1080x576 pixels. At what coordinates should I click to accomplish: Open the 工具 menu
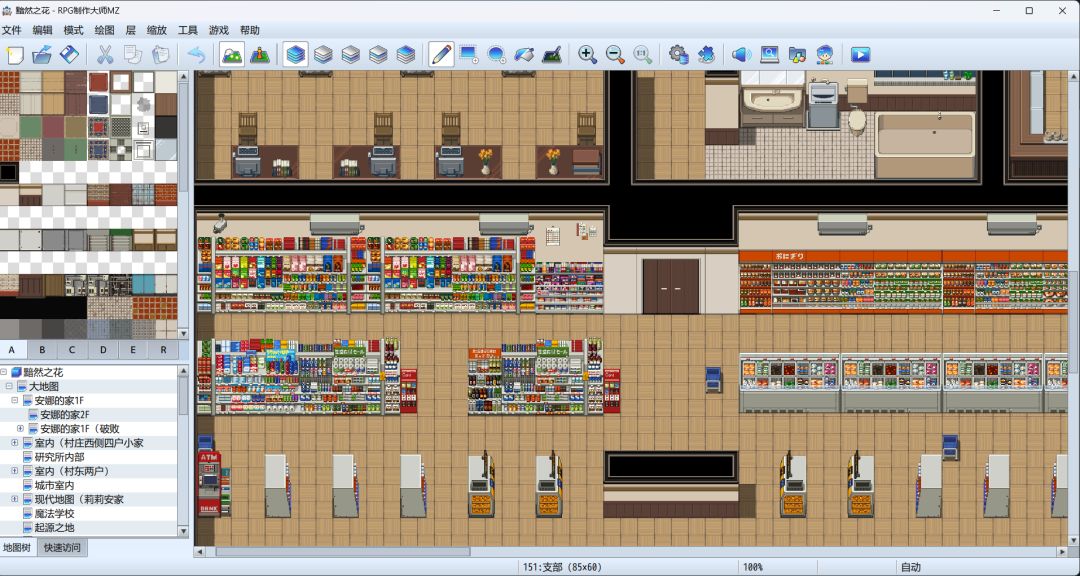pyautogui.click(x=187, y=30)
